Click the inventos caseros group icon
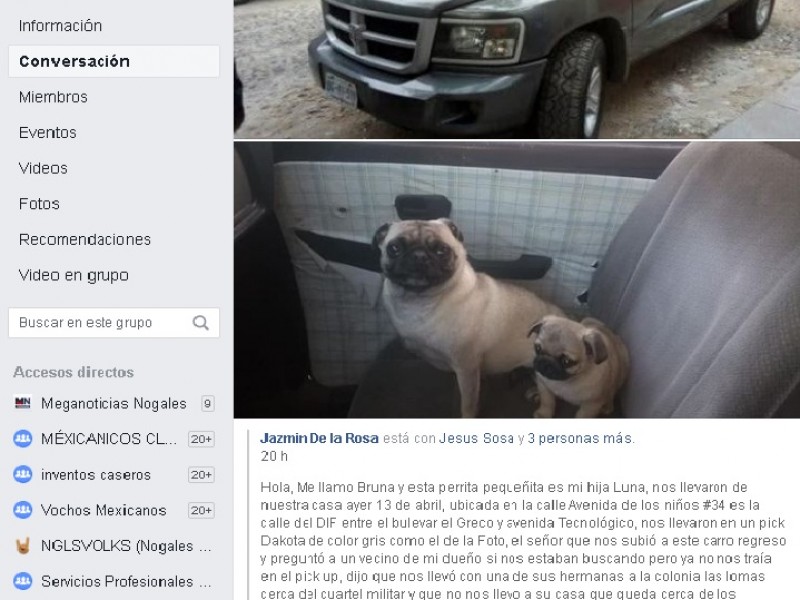Screen dimensions: 800x600 pyautogui.click(x=22, y=474)
